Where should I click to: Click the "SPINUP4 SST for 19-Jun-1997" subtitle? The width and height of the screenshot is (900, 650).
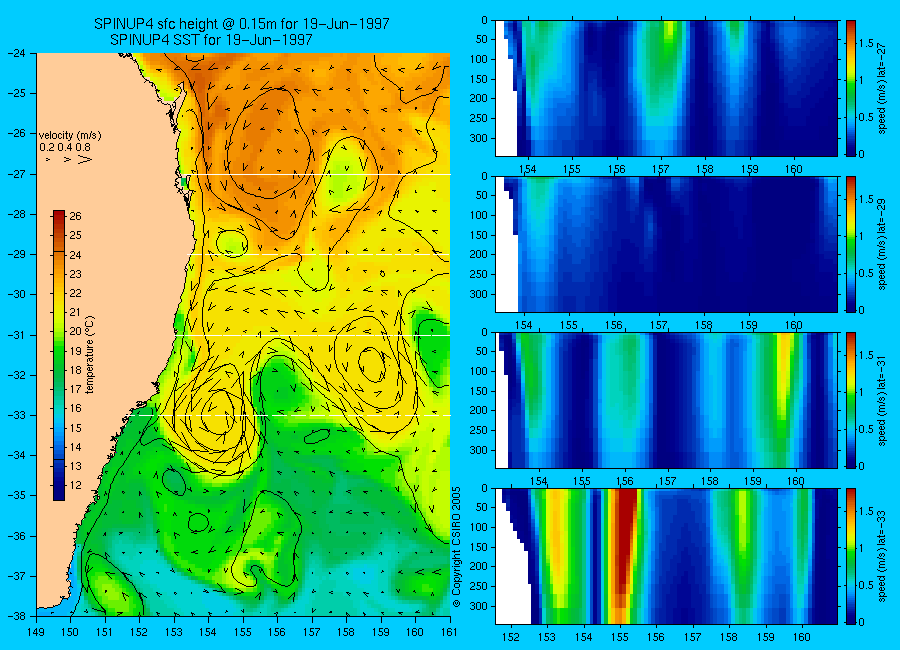[x=211, y=40]
